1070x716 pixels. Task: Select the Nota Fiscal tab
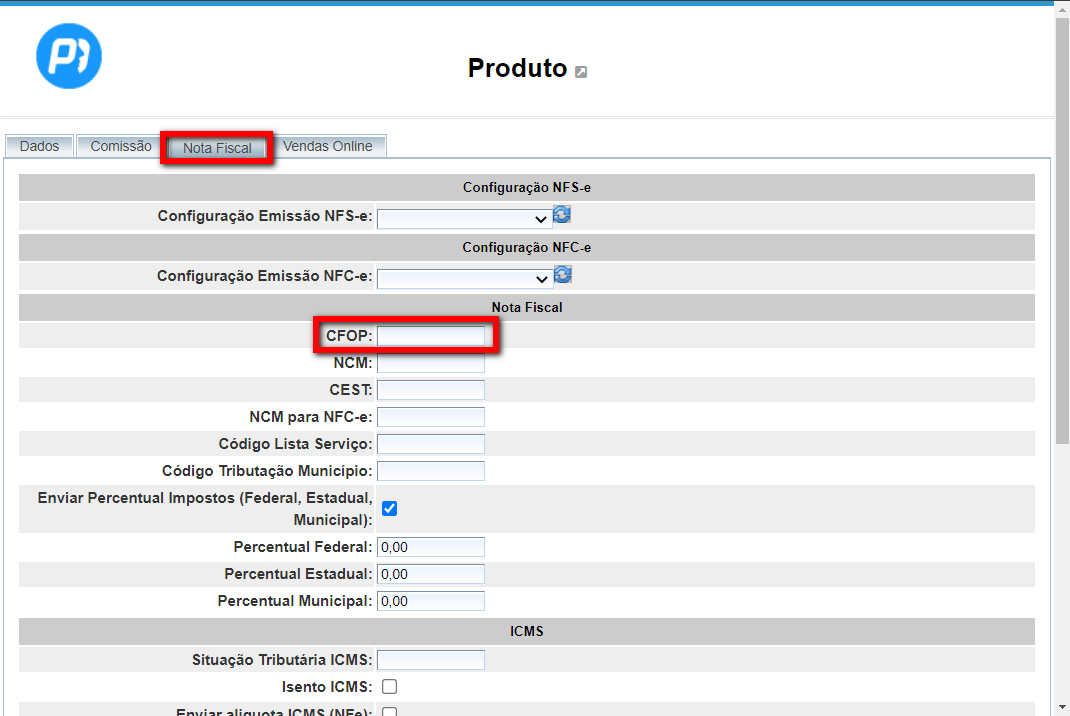pos(217,148)
